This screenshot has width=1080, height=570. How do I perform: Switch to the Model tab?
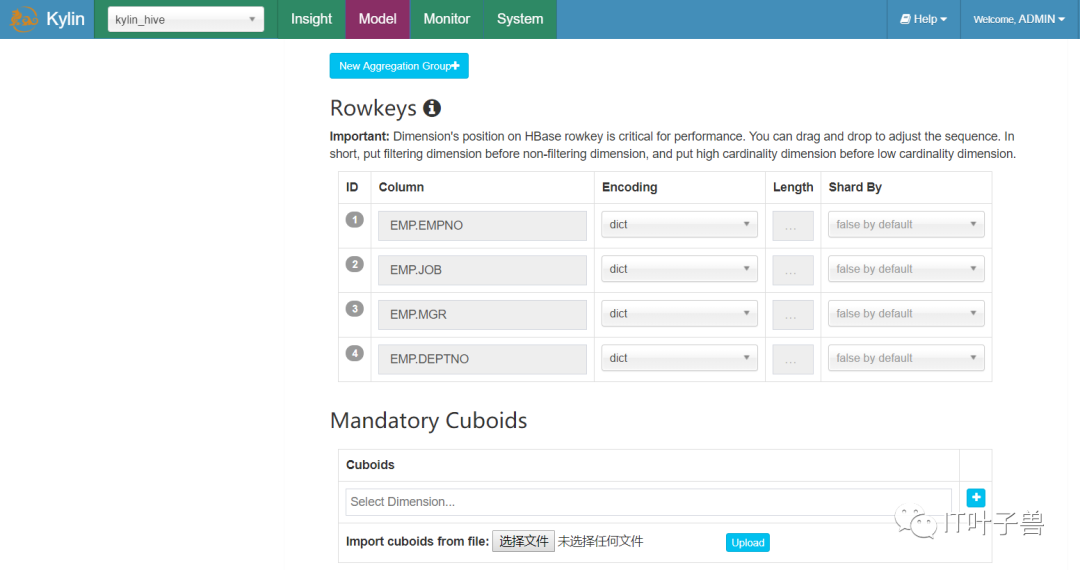tap(377, 19)
